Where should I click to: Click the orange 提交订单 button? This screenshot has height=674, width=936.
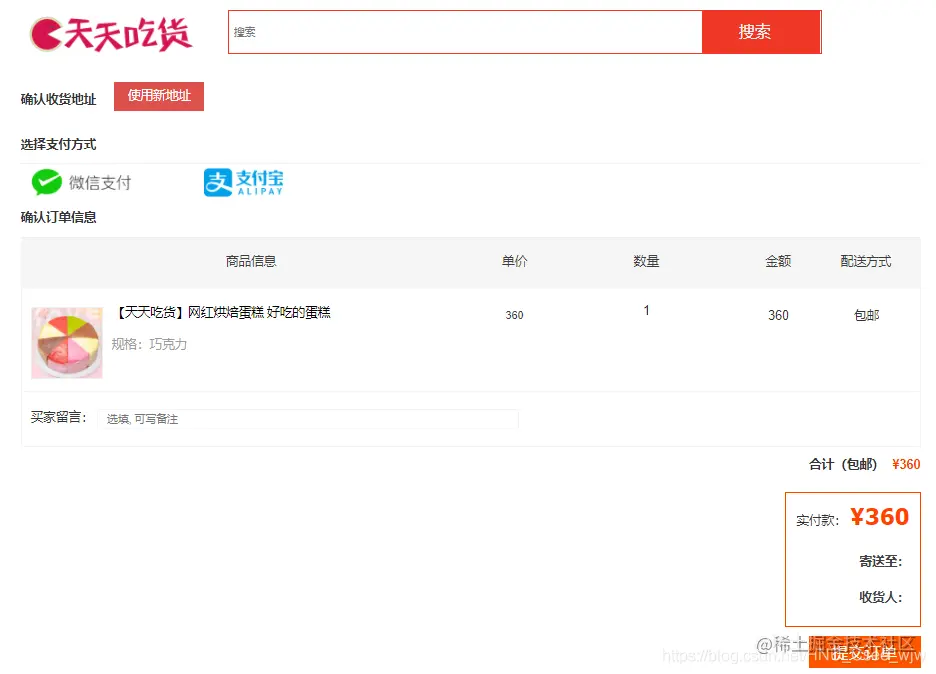[x=864, y=652]
